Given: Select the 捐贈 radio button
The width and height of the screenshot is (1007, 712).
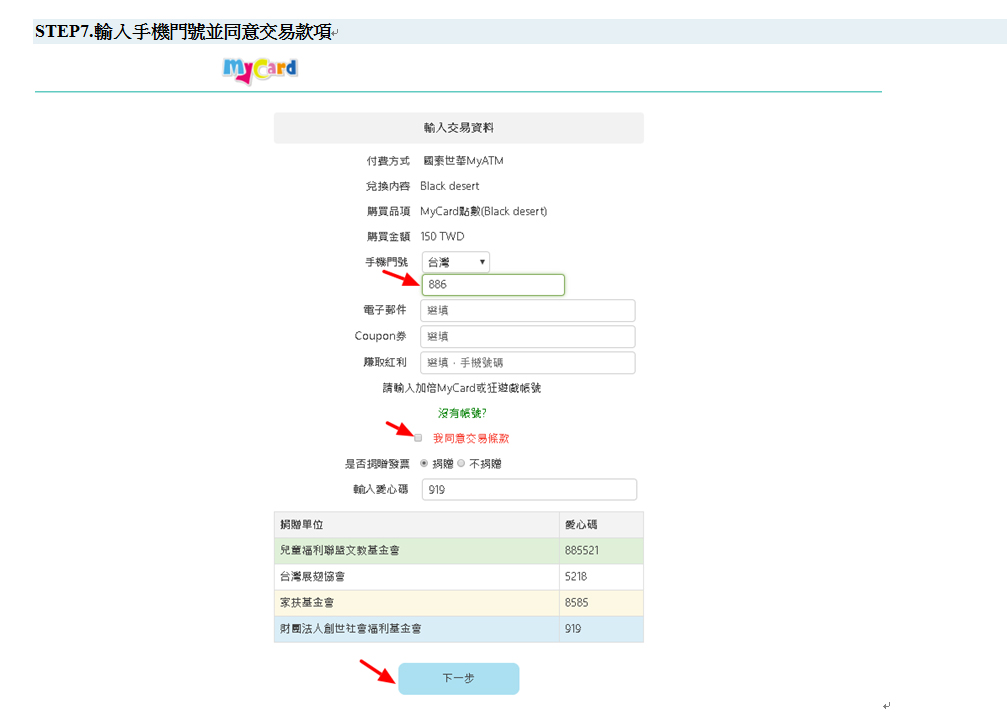Looking at the screenshot, I should click(424, 464).
